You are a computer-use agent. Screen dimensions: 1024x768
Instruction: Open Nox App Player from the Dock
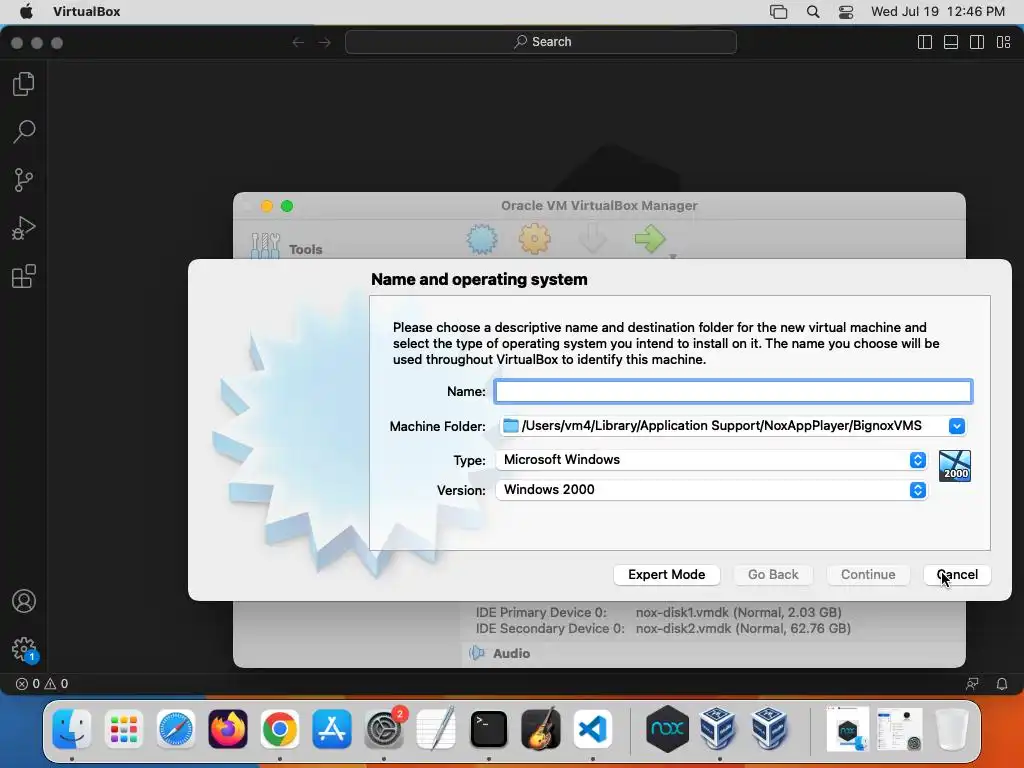667,729
